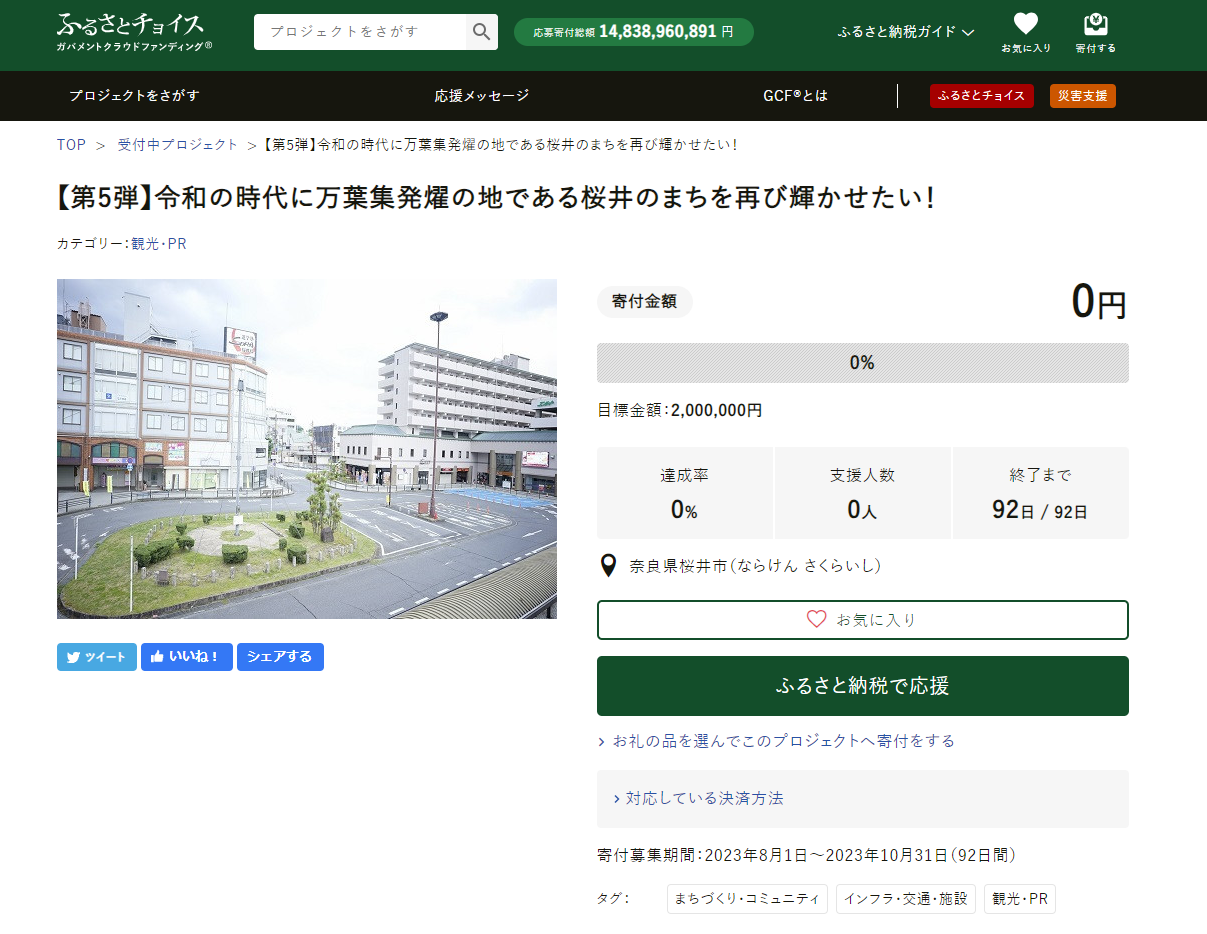
Task: Open favorites via heart icon in header
Action: click(x=1025, y=24)
